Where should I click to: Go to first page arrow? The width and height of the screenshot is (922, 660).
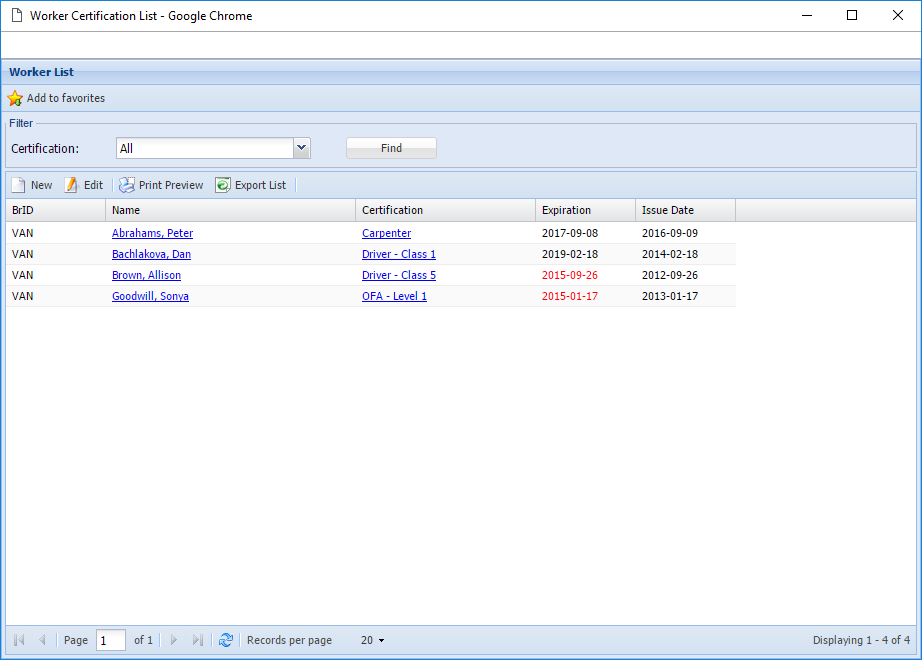pos(19,640)
